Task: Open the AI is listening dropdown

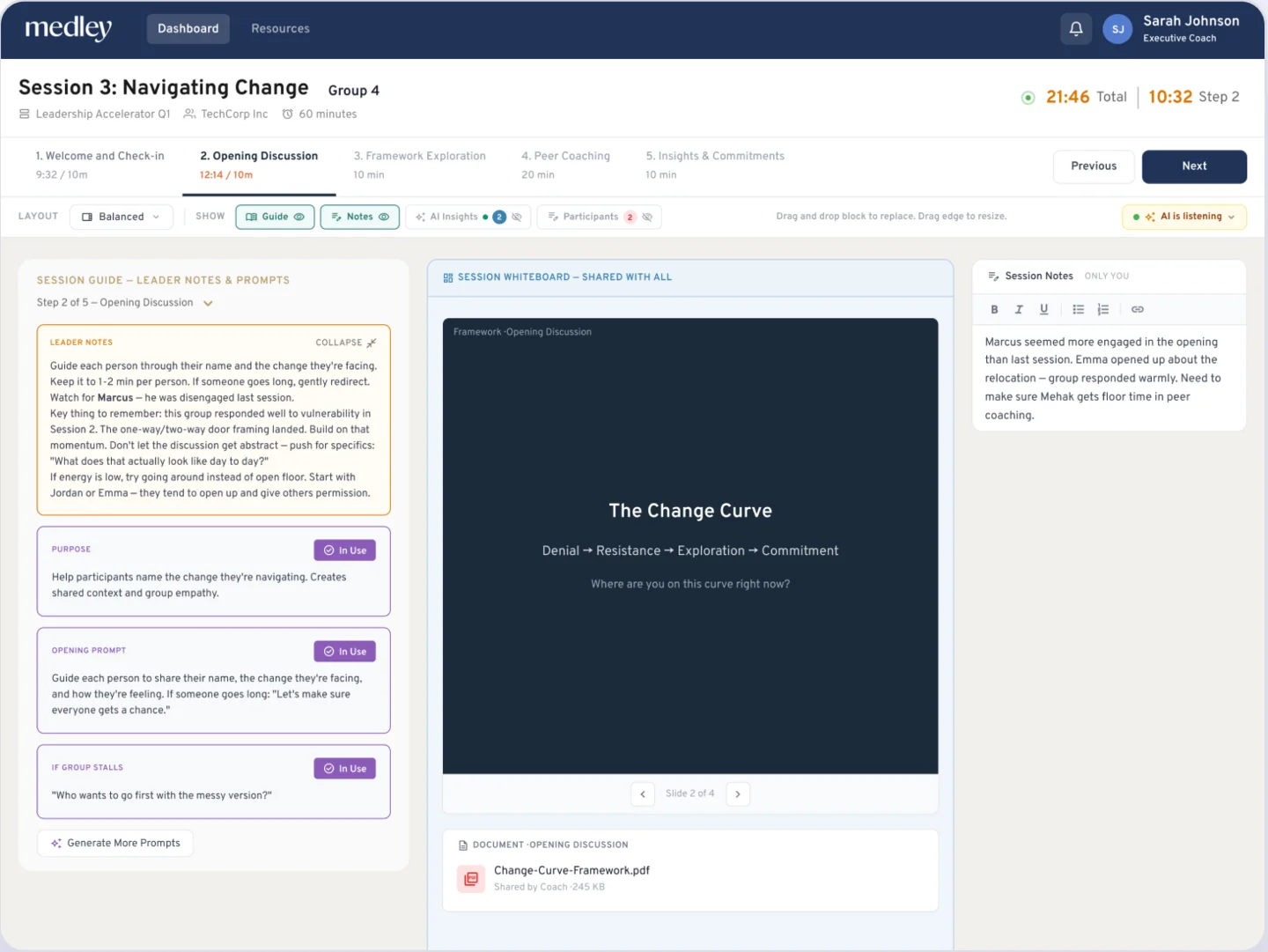Action: click(x=1184, y=217)
